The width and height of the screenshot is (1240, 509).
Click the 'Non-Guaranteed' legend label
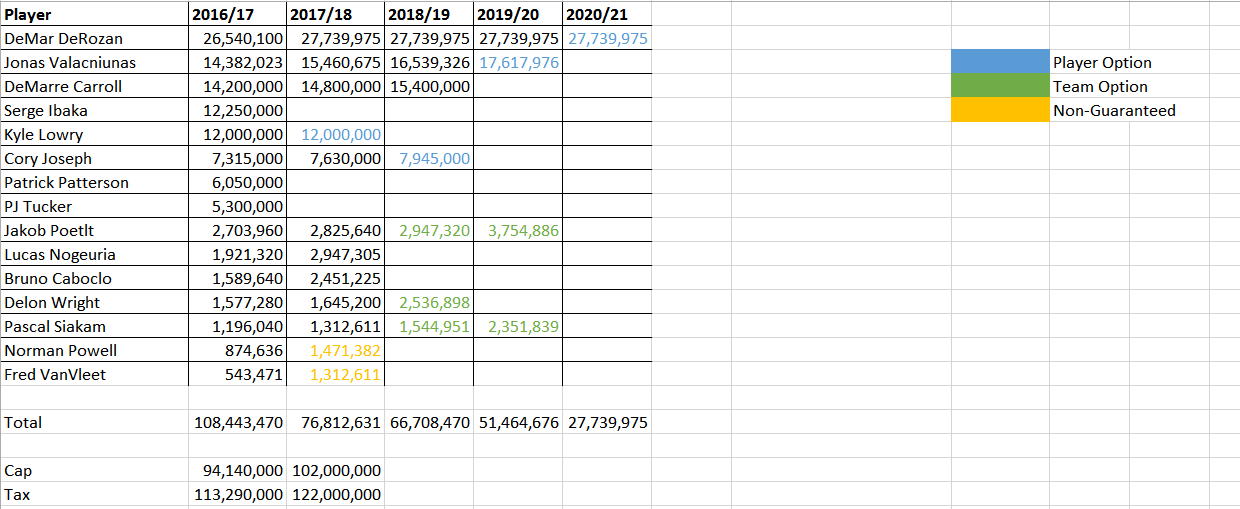1114,111
